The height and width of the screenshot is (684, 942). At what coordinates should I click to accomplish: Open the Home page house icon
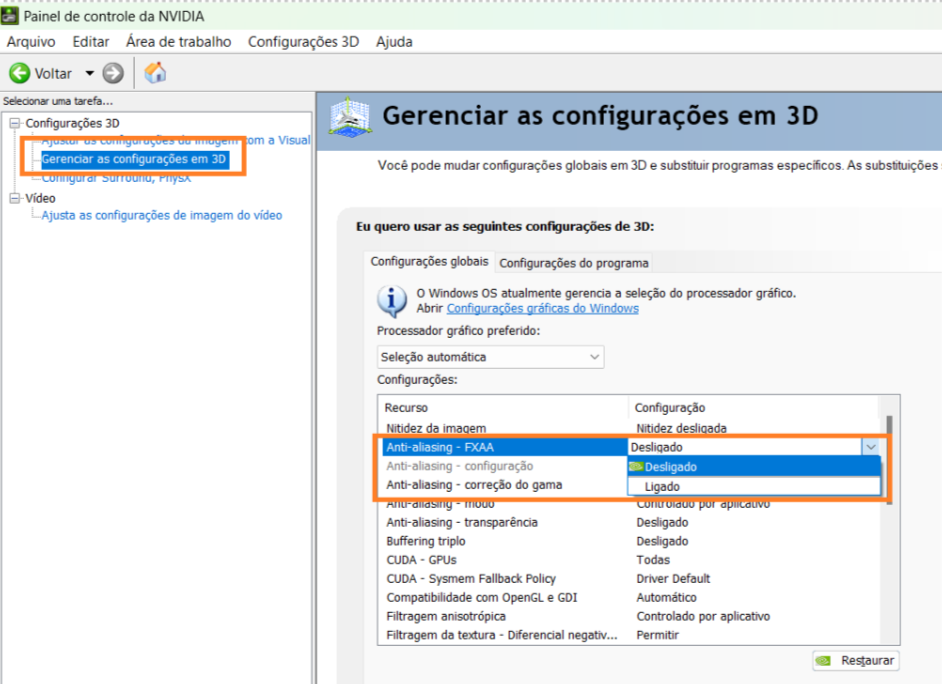[155, 73]
